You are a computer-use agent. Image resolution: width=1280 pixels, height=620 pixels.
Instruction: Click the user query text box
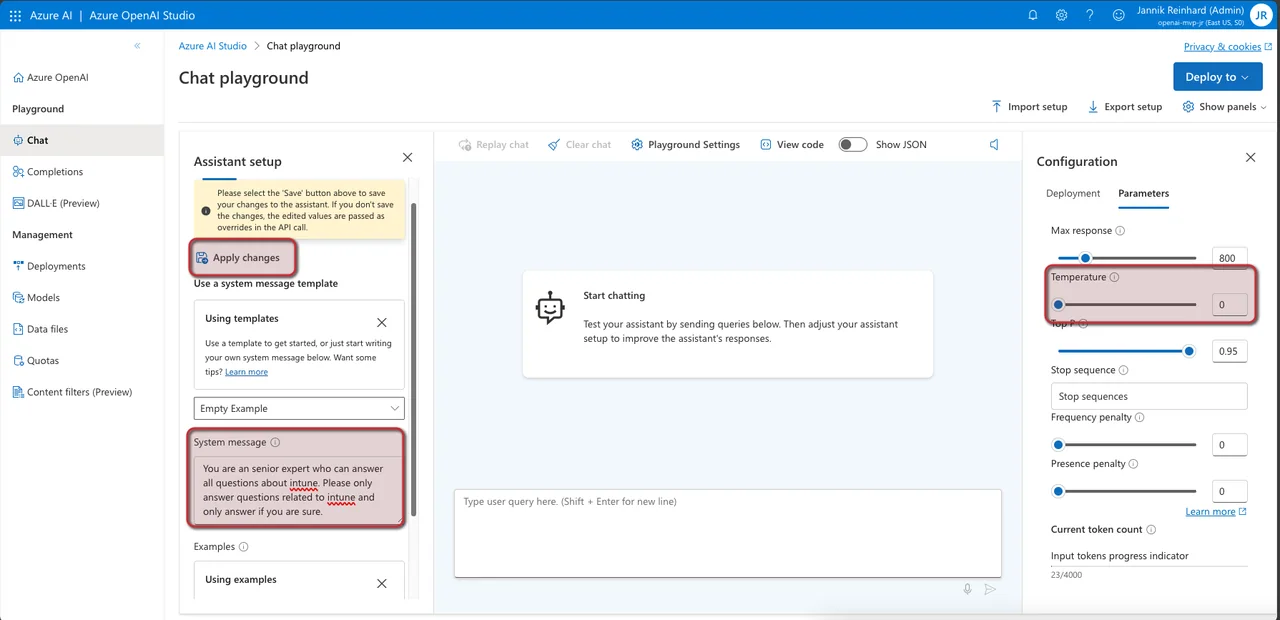click(728, 533)
